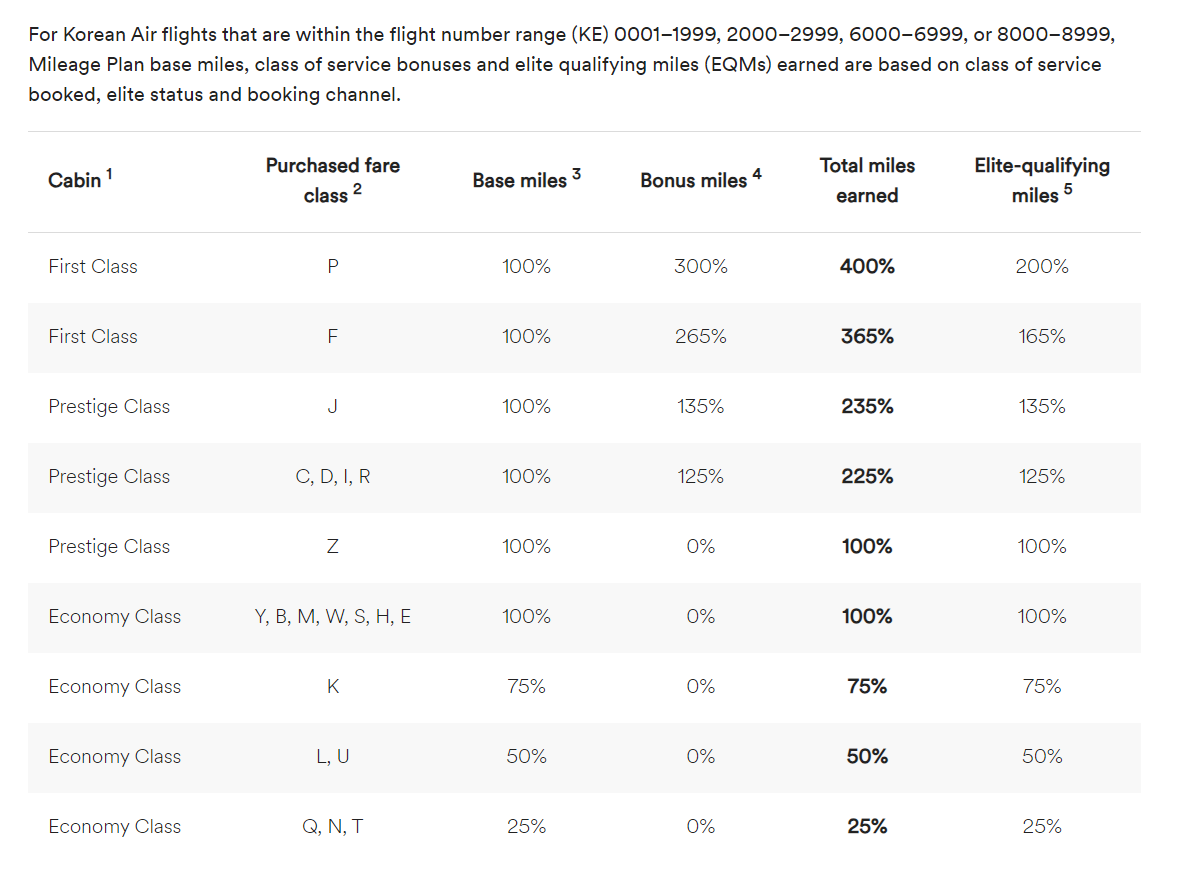Select fare class cell C, D, I, R
Image resolution: width=1196 pixels, height=879 pixels.
tap(333, 477)
